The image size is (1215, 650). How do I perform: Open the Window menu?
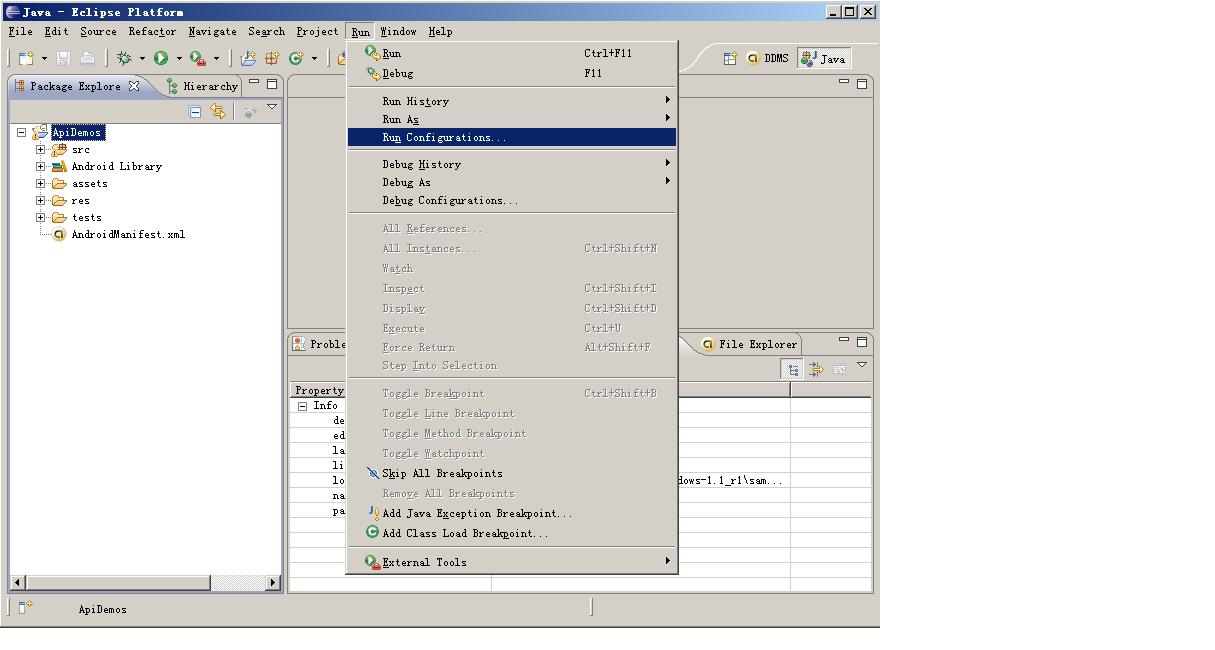398,31
